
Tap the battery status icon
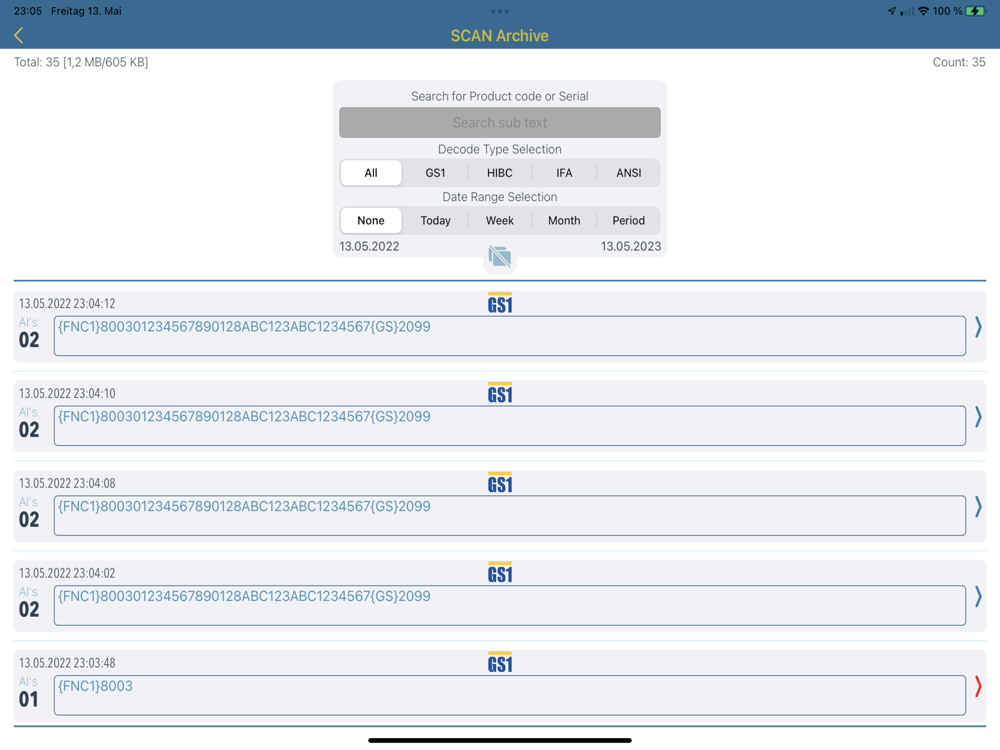click(x=976, y=11)
